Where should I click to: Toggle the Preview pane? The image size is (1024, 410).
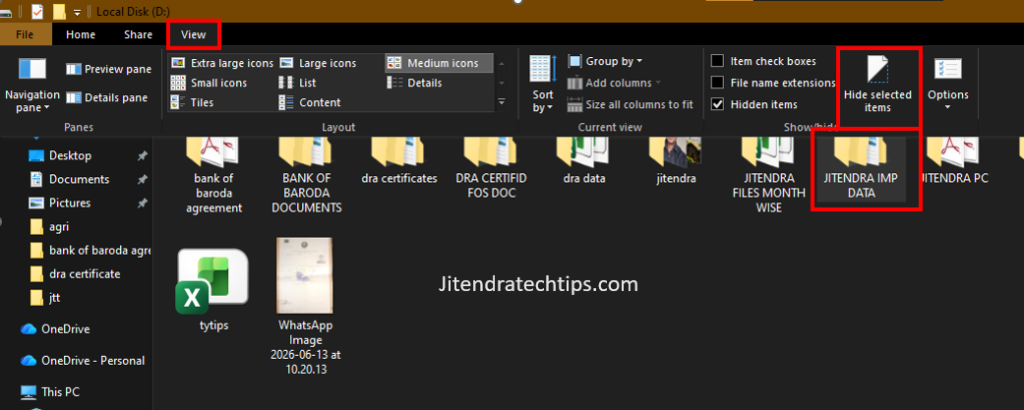108,69
